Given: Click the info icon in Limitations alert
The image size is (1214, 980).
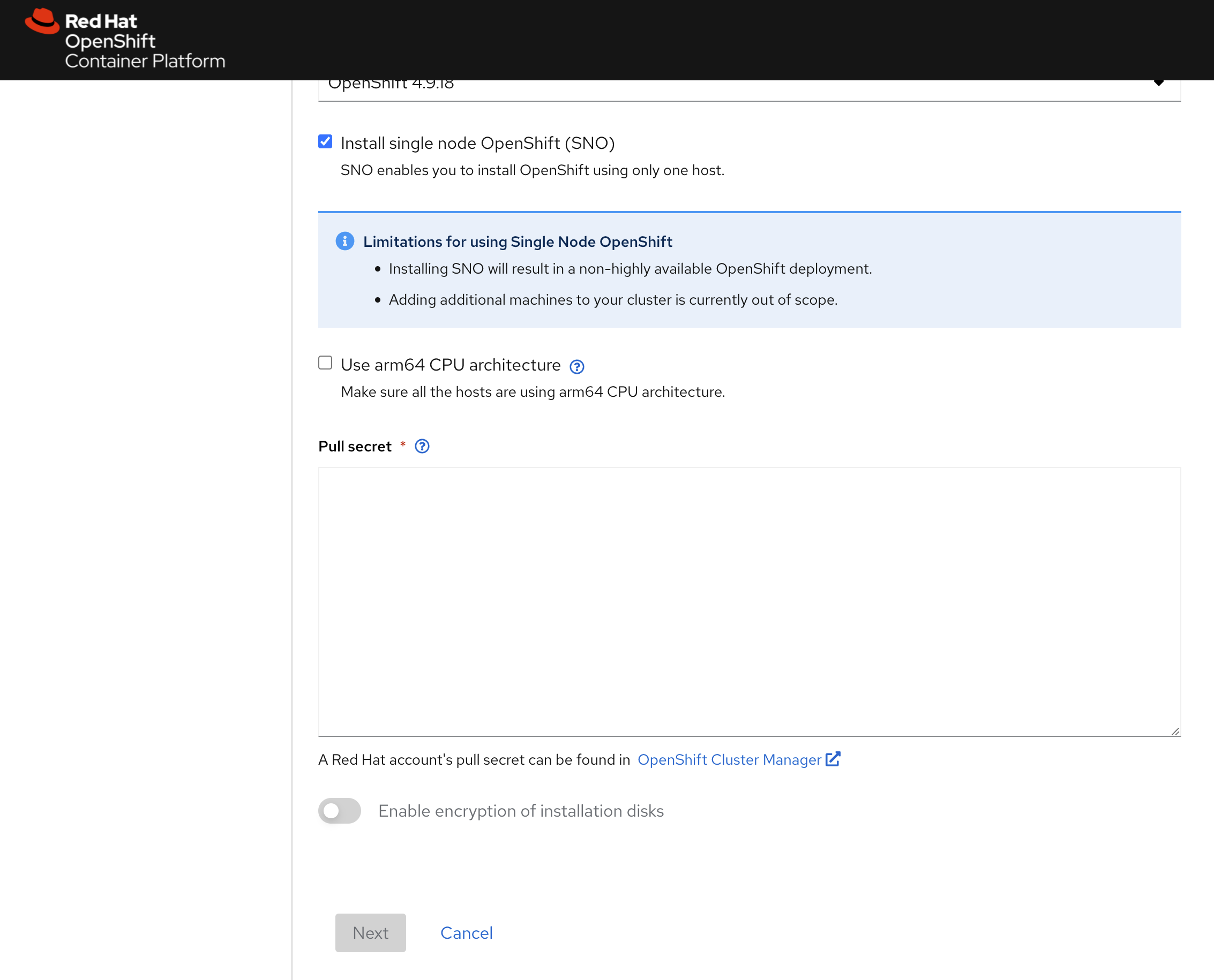Looking at the screenshot, I should click(x=344, y=242).
